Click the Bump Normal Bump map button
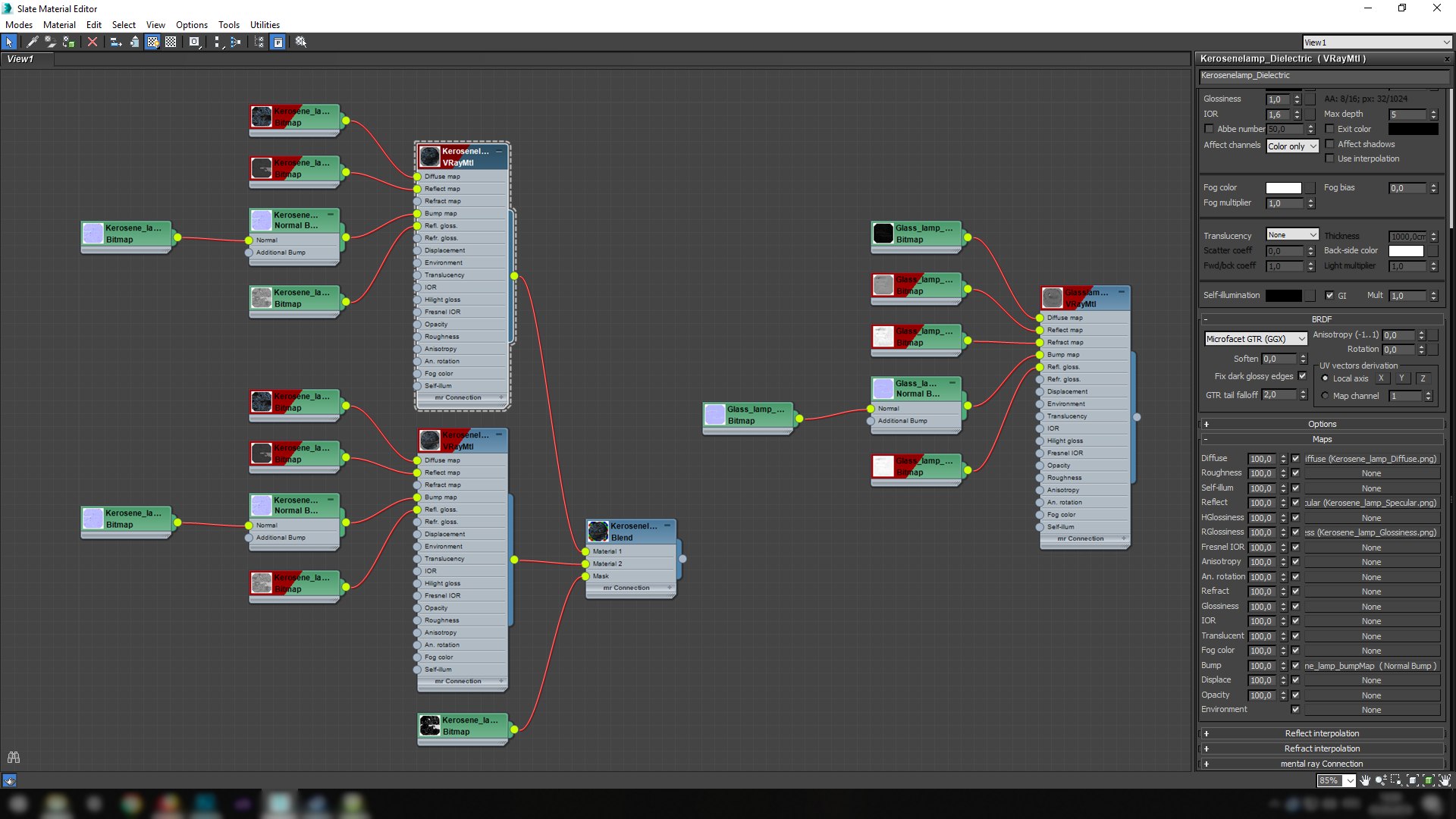Image resolution: width=1456 pixels, height=819 pixels. pyautogui.click(x=1371, y=666)
